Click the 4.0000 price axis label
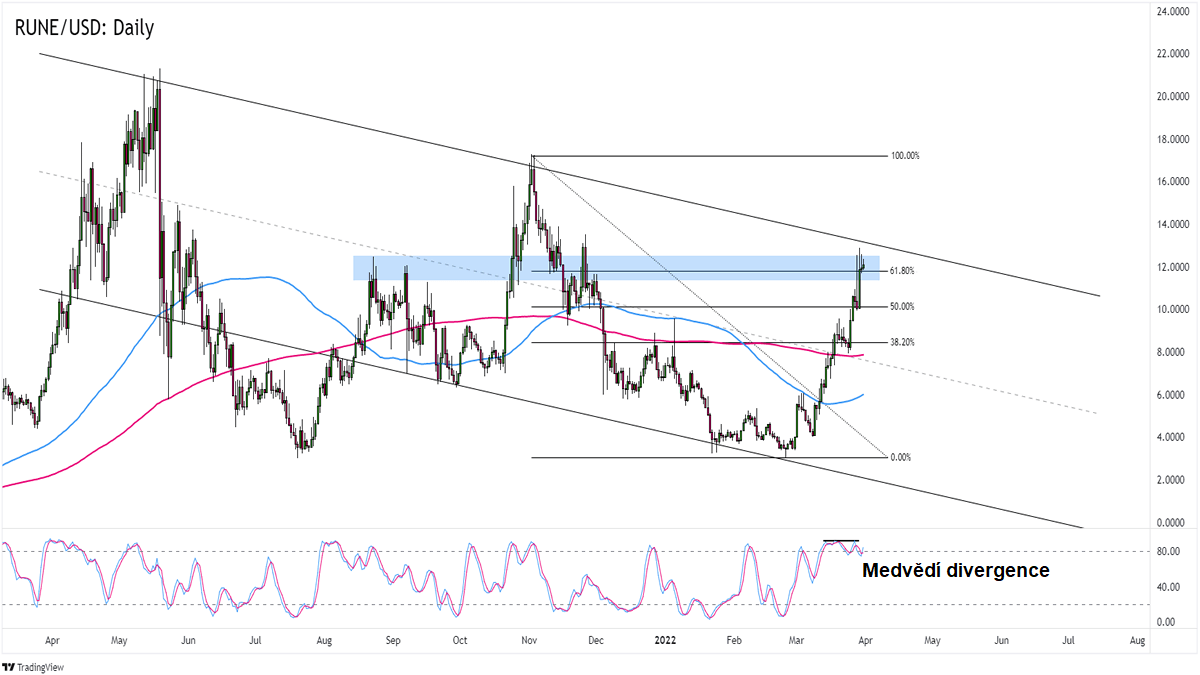 tap(1169, 437)
